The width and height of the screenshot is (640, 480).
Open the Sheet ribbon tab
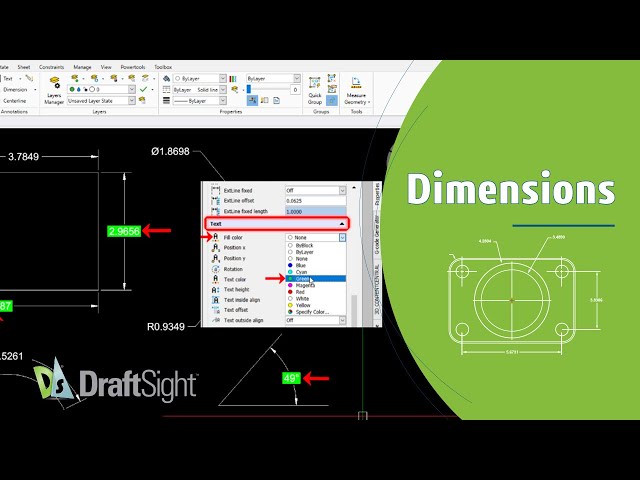pyautogui.click(x=24, y=67)
